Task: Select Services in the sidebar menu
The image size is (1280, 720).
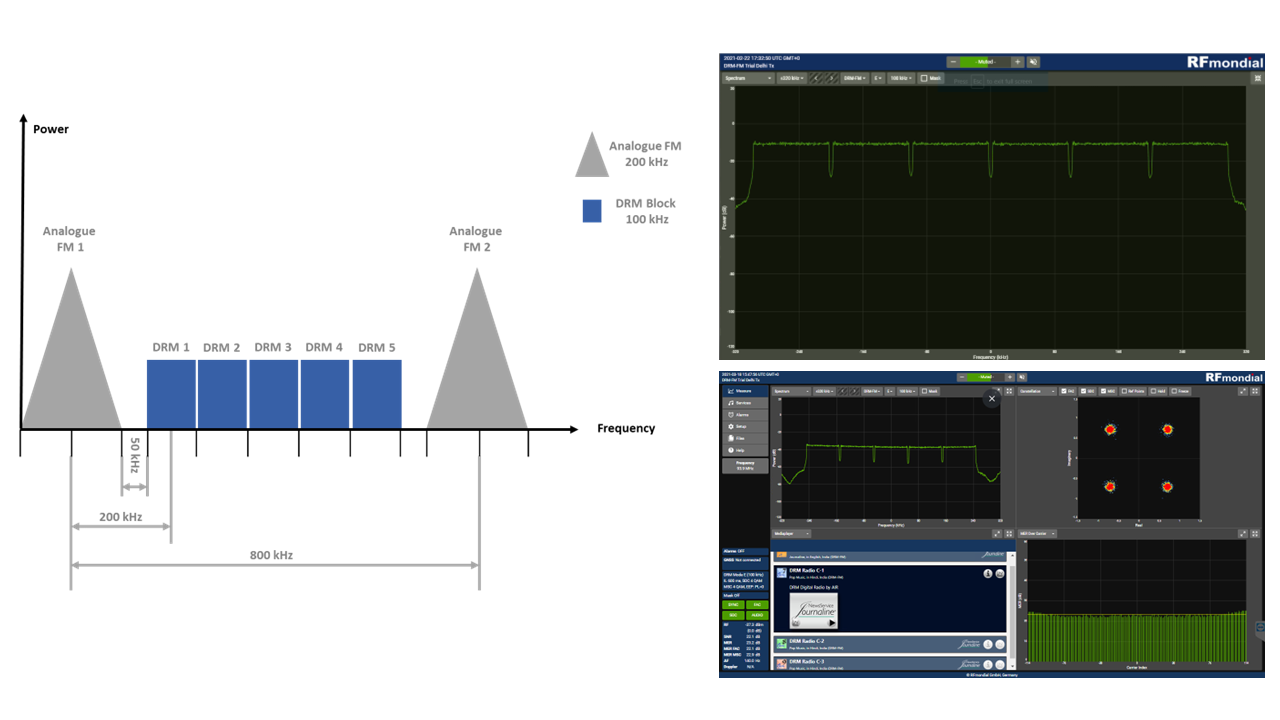Action: 745,403
